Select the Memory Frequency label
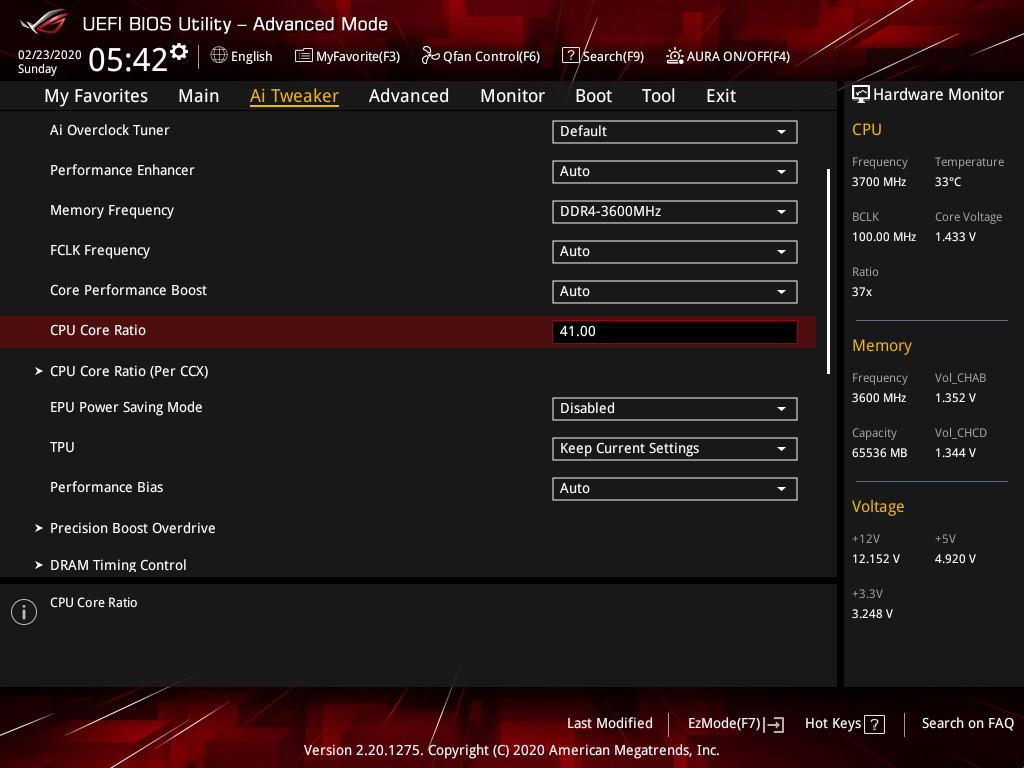 (x=112, y=210)
